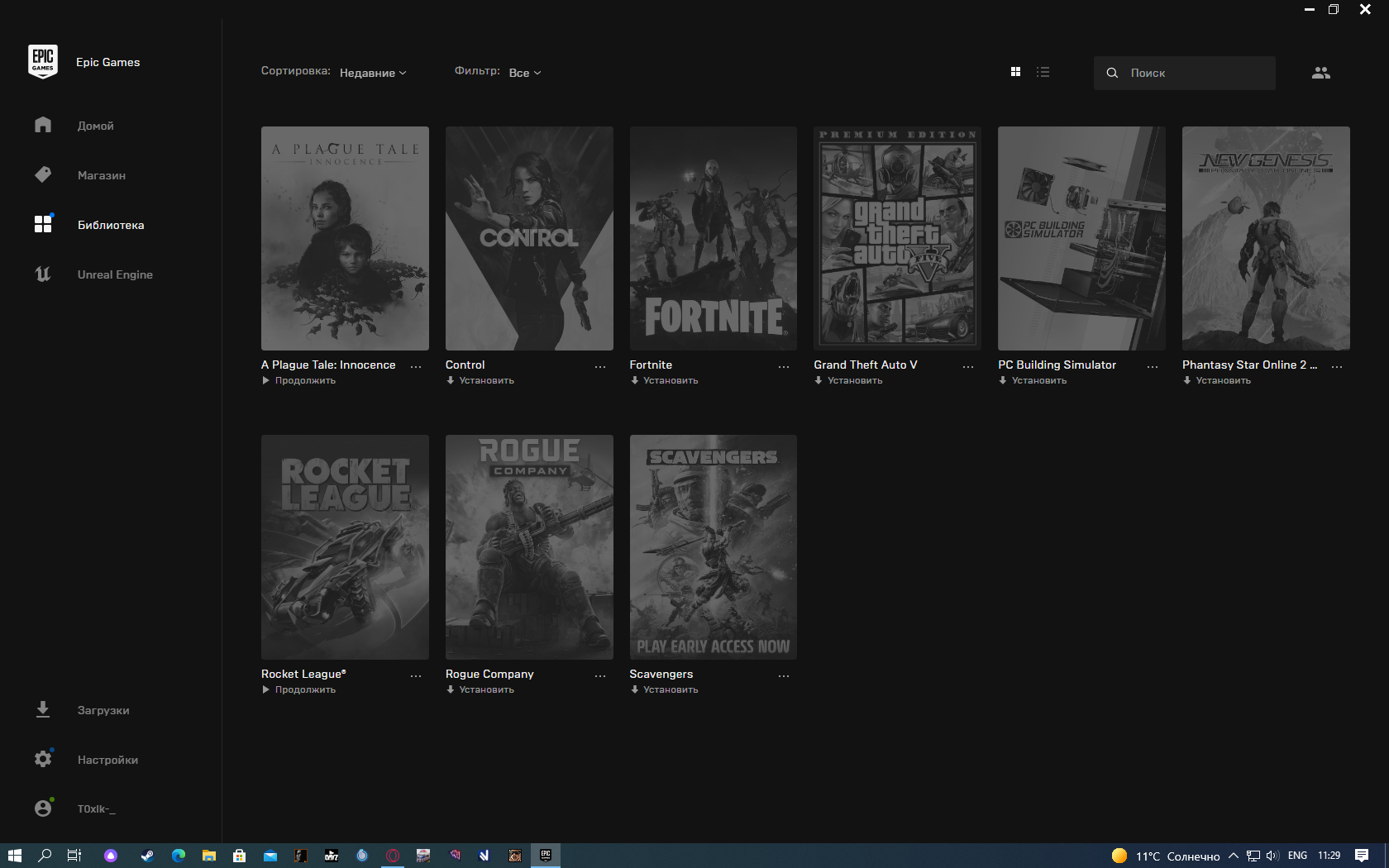Open the Grand Theft Auto V cover
This screenshot has height=868, width=1389.
point(897,238)
